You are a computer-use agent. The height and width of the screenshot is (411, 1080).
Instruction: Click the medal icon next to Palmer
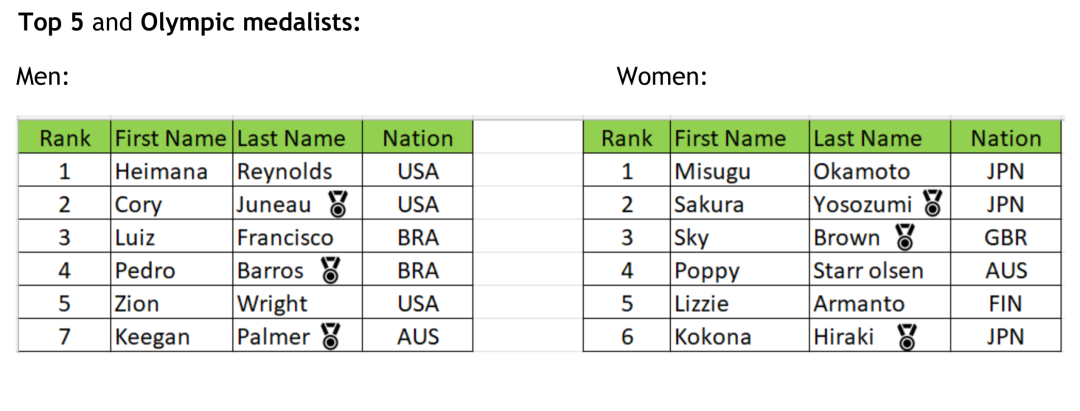333,337
